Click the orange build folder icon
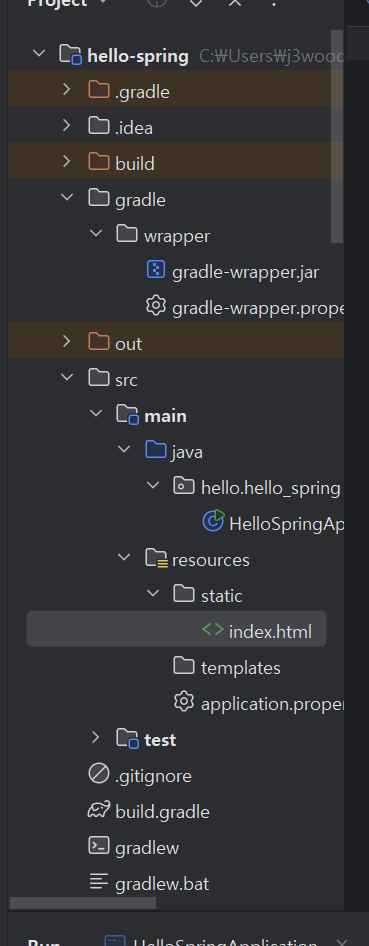 (98, 162)
